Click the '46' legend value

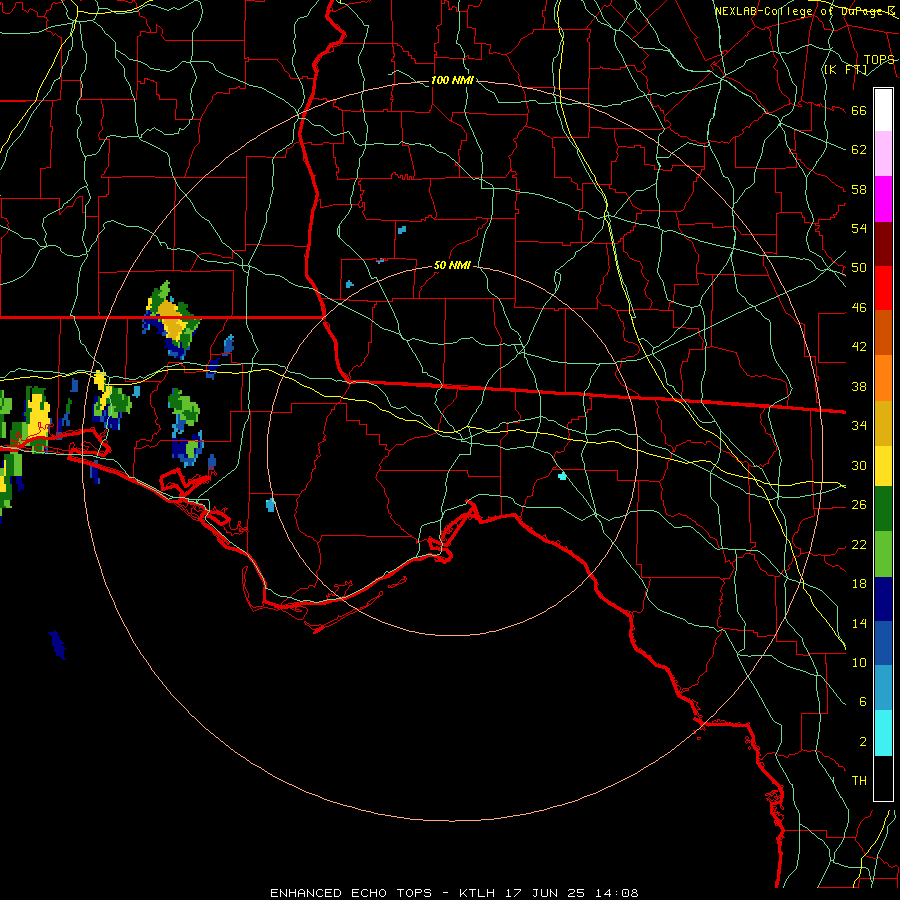point(859,308)
